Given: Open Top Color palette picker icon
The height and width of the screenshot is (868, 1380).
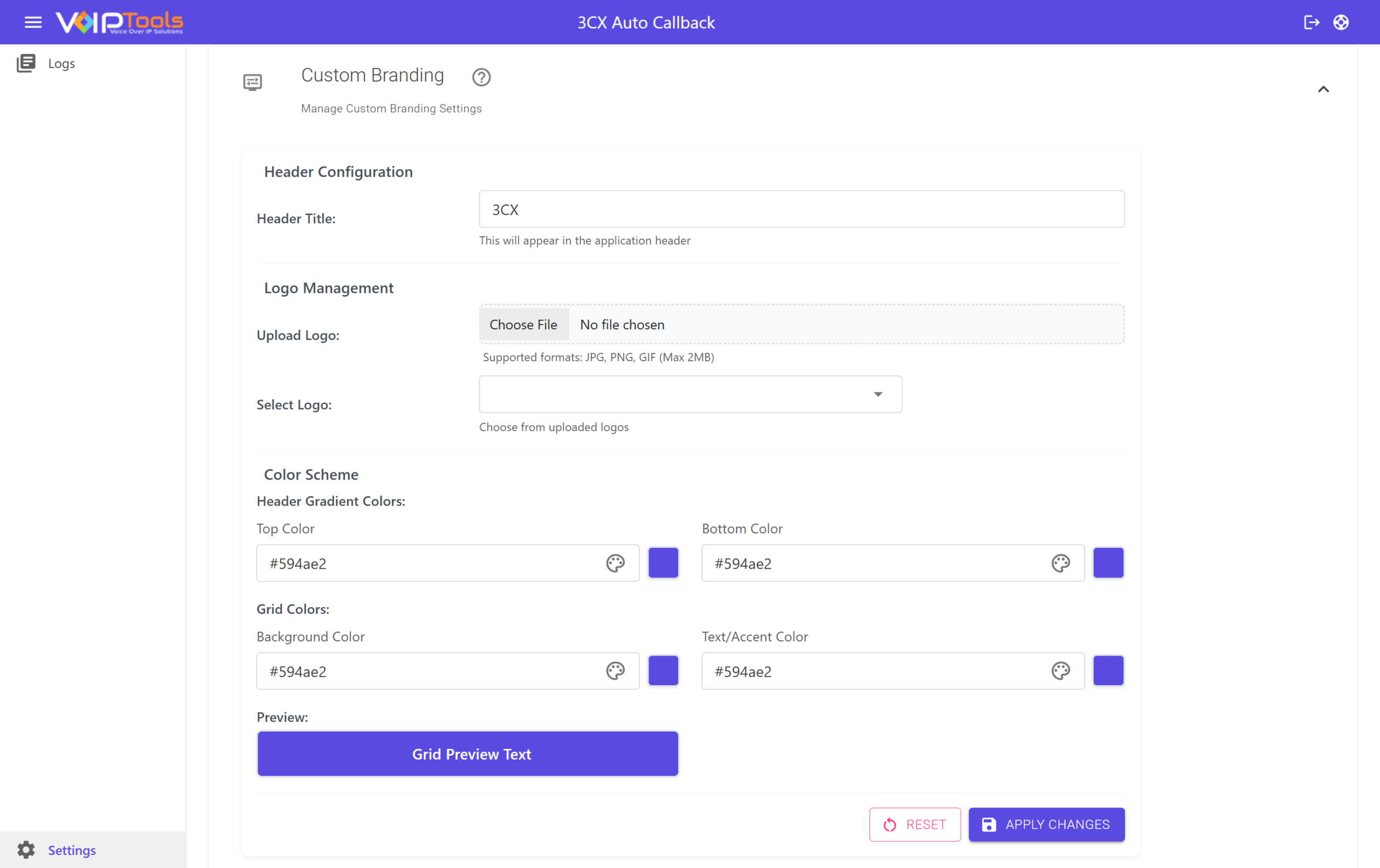Looking at the screenshot, I should pos(616,563).
